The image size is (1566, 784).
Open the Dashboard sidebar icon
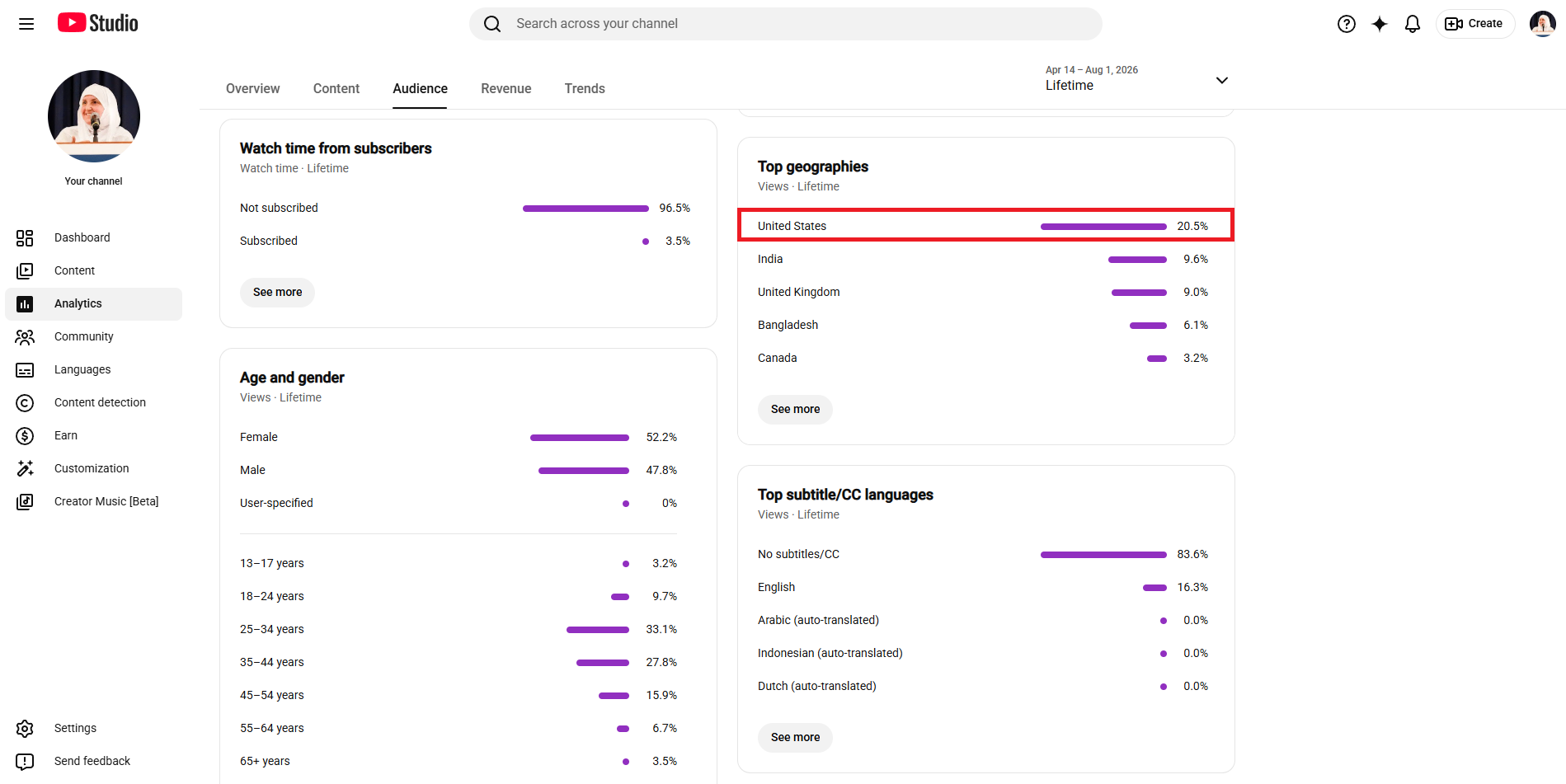point(25,238)
